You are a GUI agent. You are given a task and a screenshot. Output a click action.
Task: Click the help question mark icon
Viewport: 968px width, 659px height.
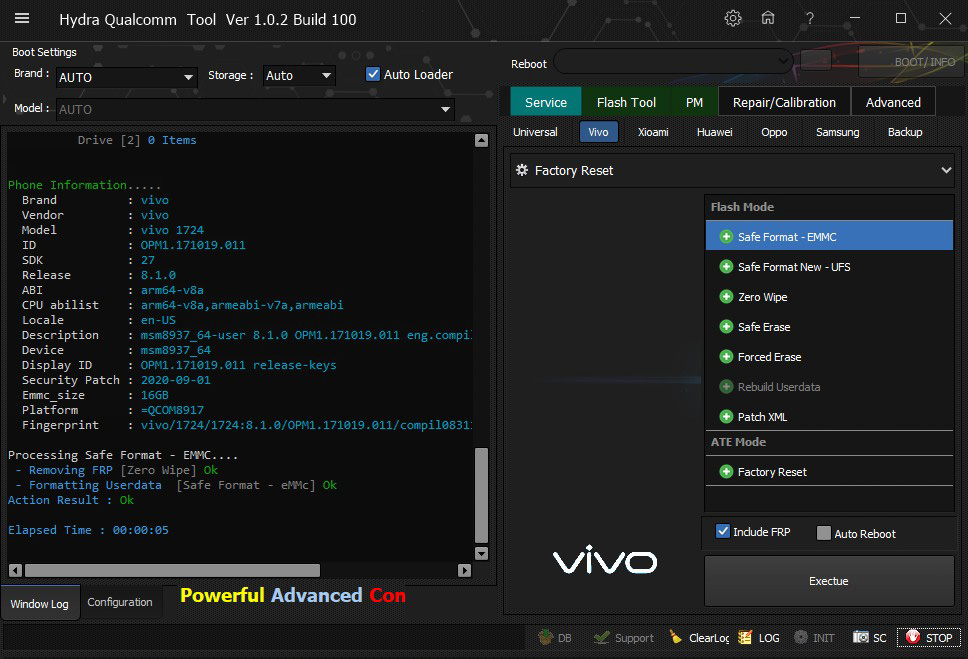(x=810, y=19)
